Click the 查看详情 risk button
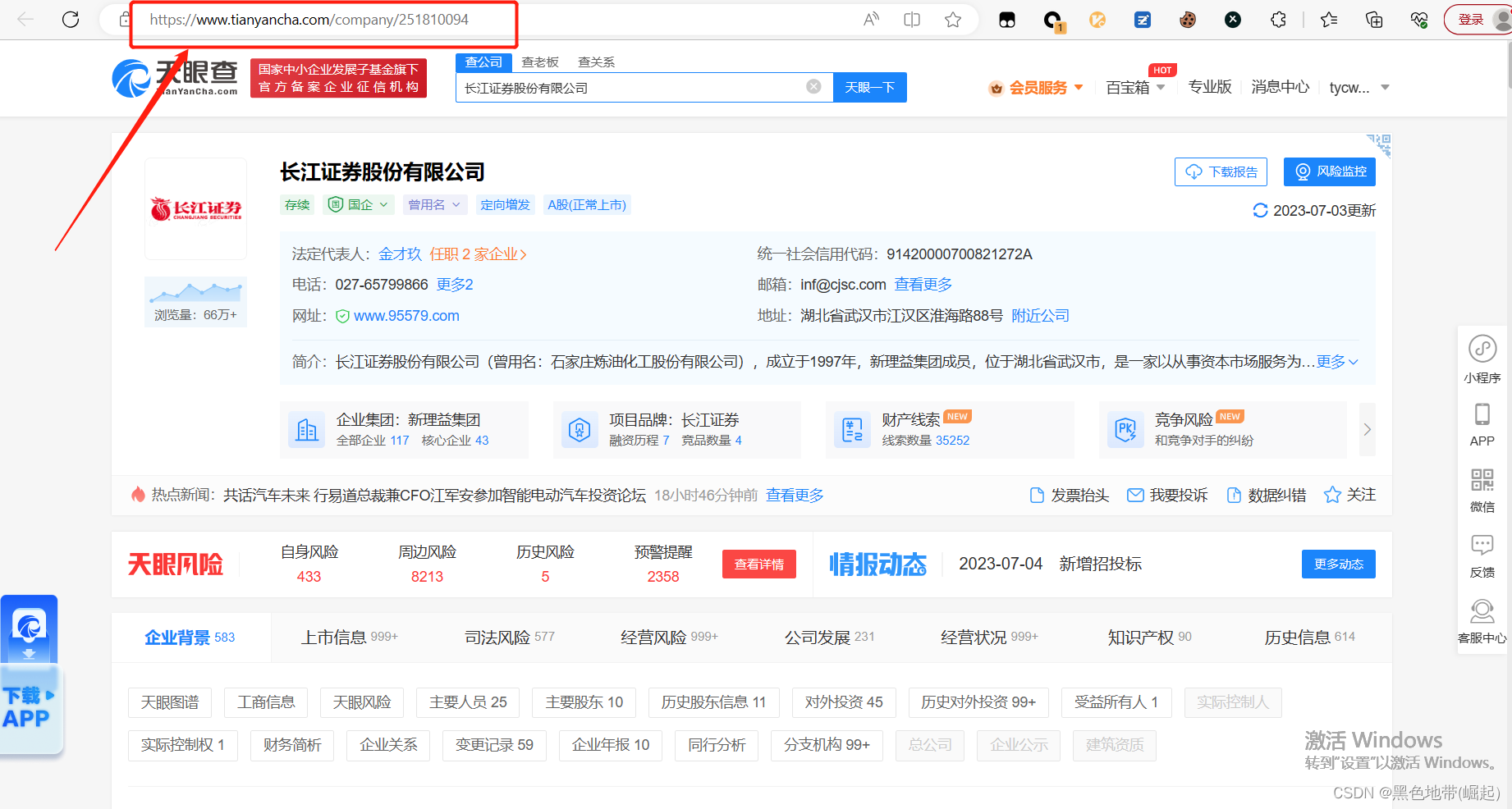 (x=759, y=564)
